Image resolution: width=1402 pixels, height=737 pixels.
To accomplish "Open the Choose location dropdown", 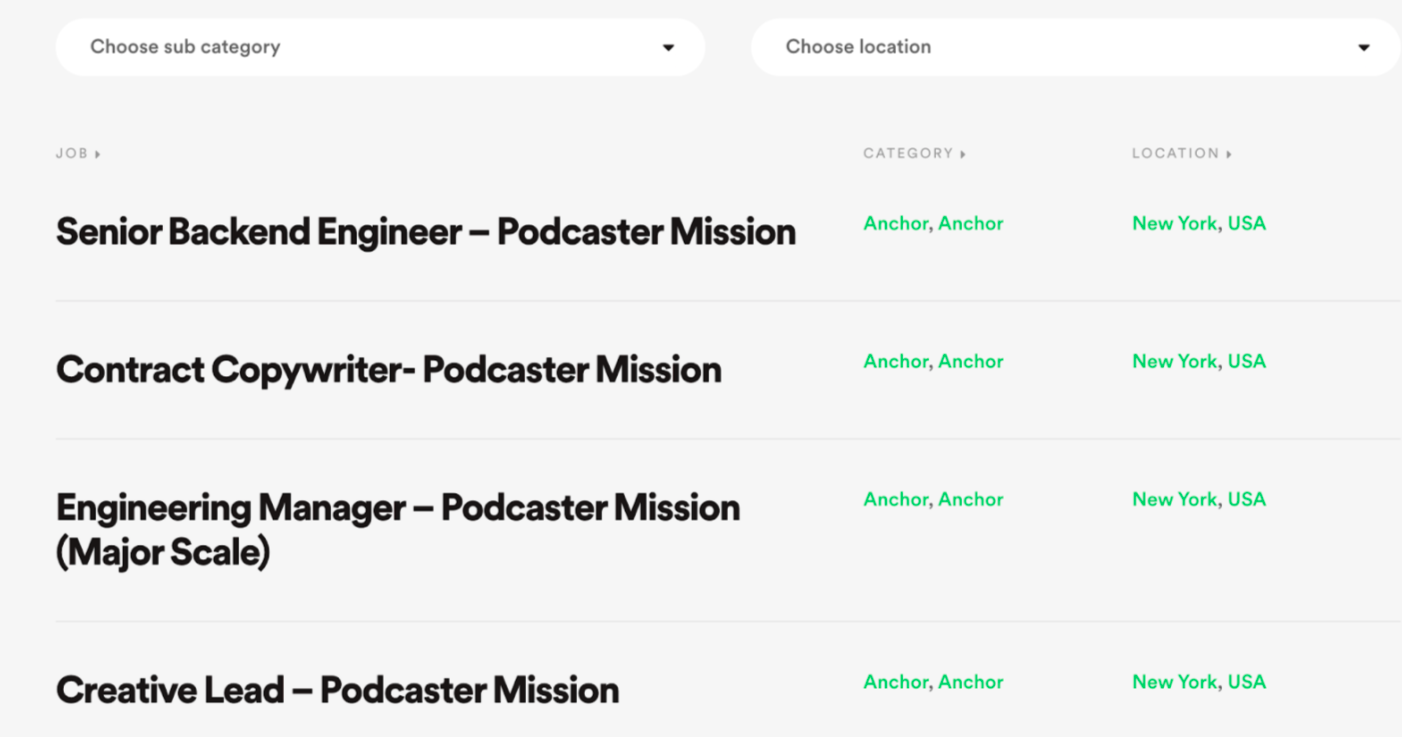I will coord(1076,47).
